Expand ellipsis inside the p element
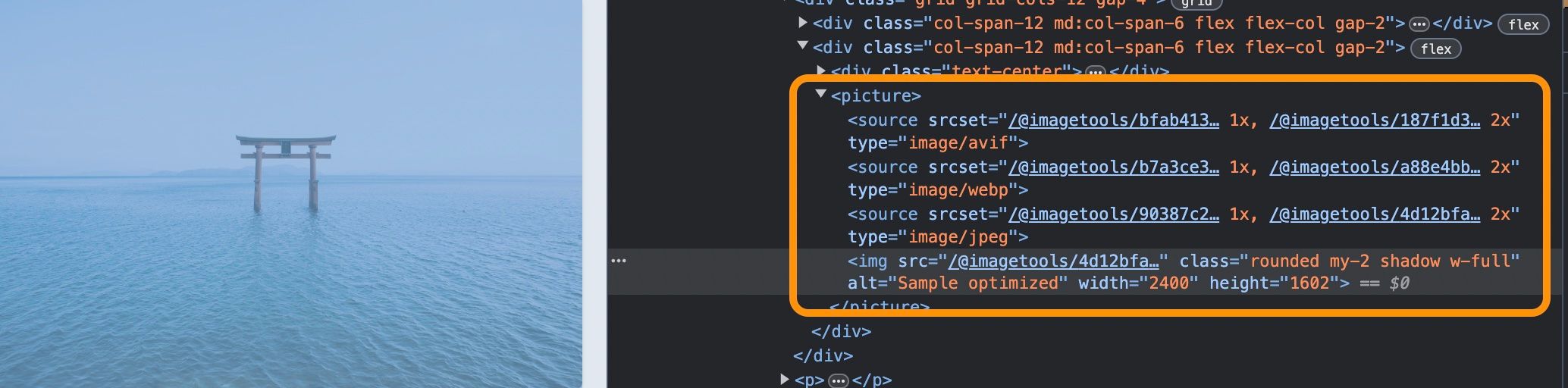This screenshot has width=1568, height=388. coord(838,380)
